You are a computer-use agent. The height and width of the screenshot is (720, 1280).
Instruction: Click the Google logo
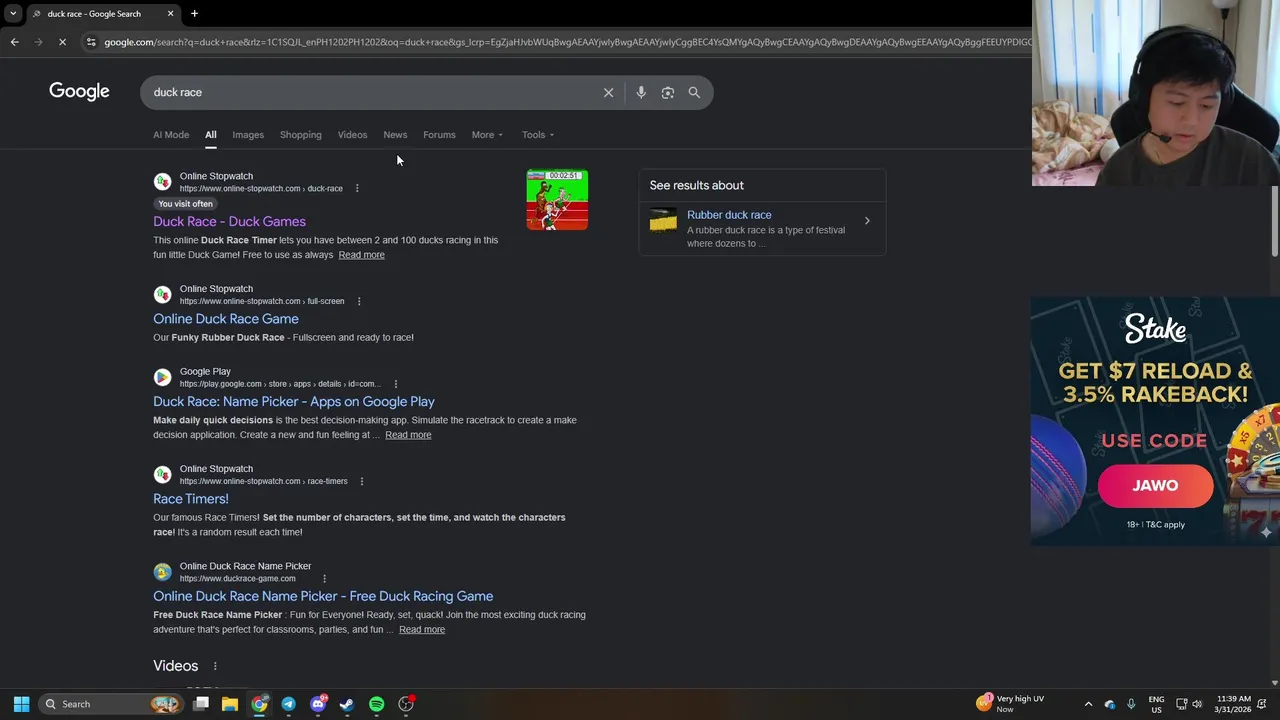(x=79, y=92)
